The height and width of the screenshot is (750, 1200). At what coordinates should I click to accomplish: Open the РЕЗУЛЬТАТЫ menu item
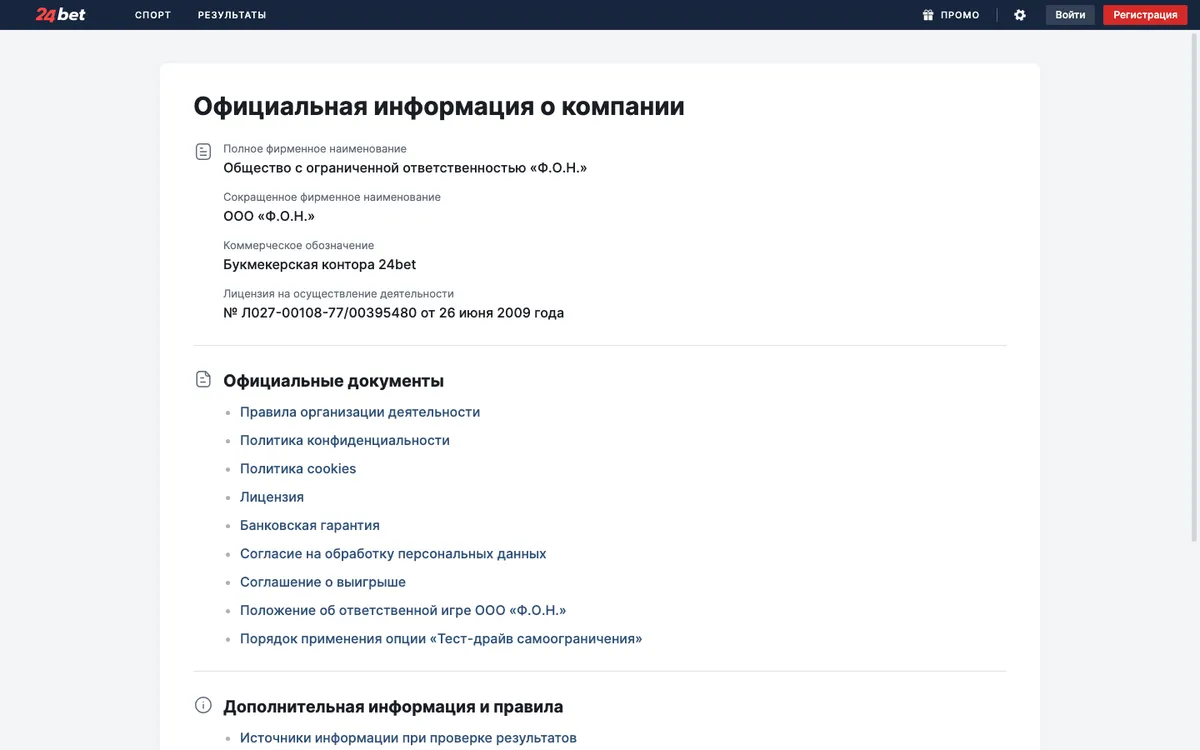tap(232, 15)
